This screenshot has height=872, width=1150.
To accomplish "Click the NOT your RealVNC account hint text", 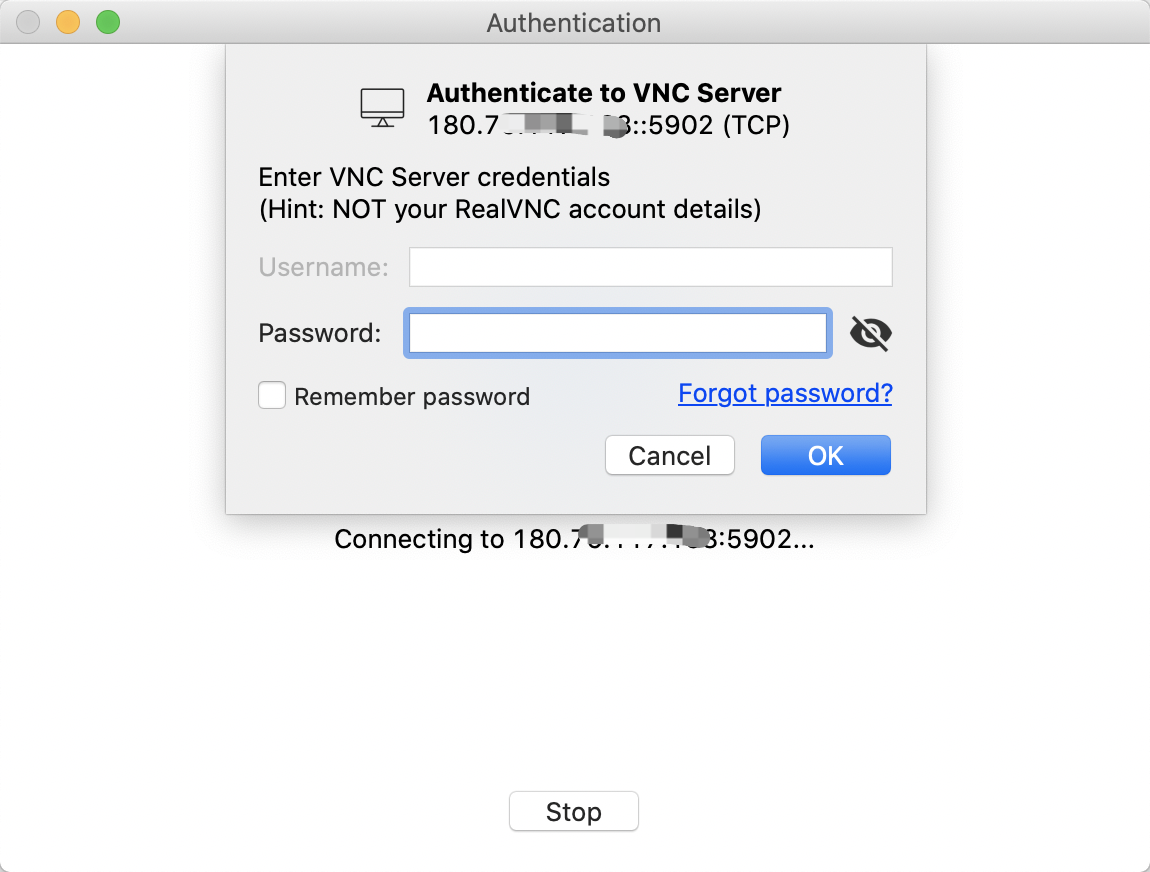I will [510, 209].
